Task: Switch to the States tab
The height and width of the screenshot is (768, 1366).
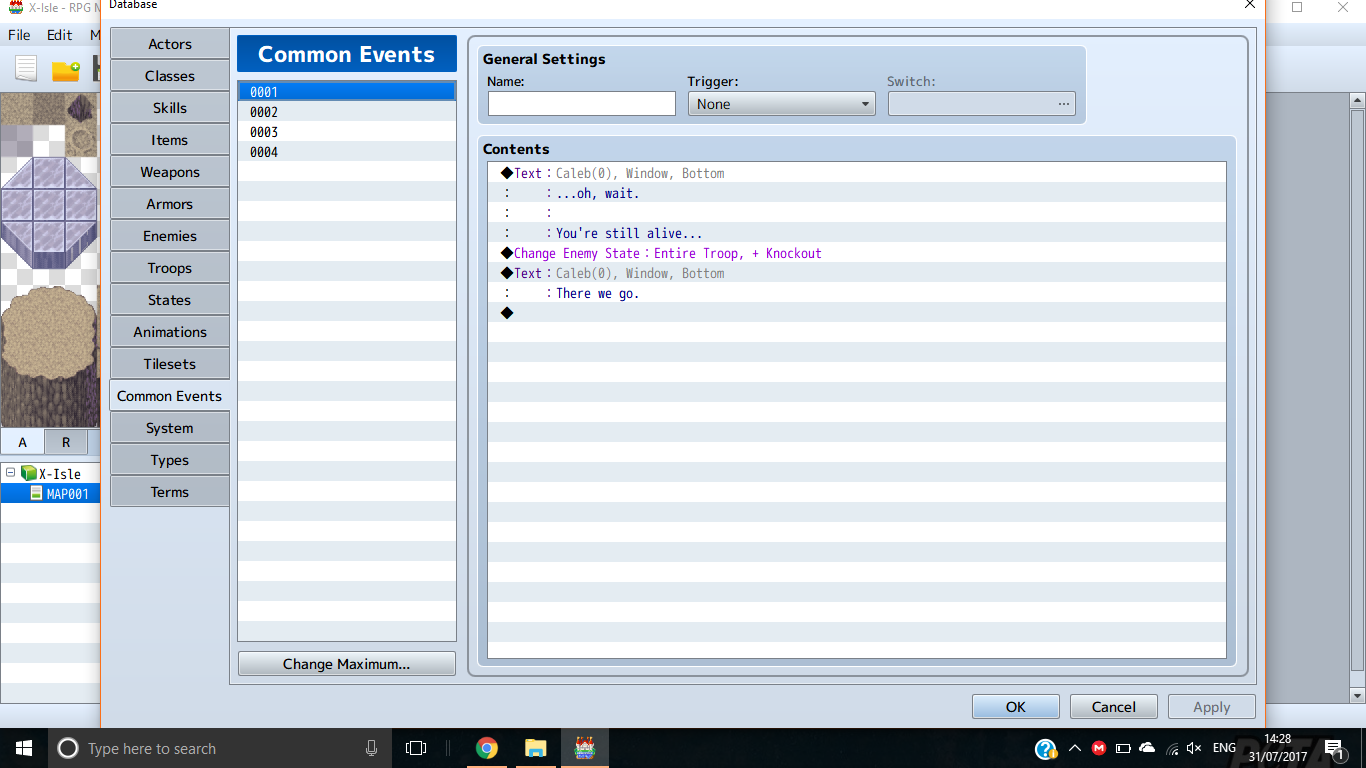Action: pos(170,300)
